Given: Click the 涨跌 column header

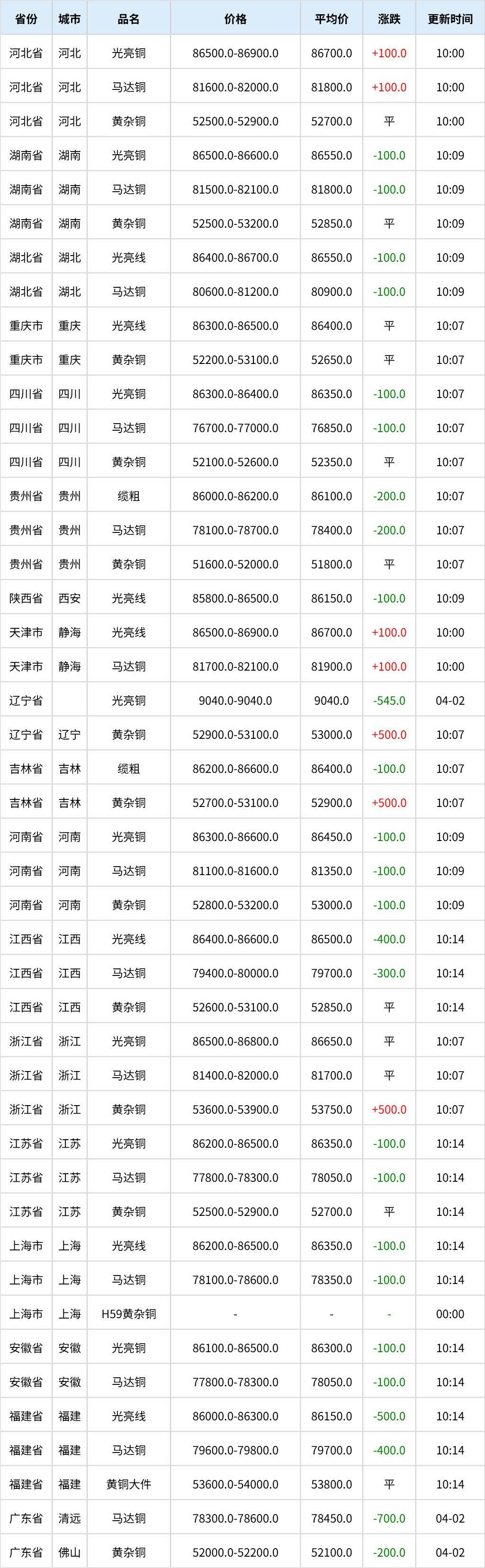Looking at the screenshot, I should click(x=389, y=19).
